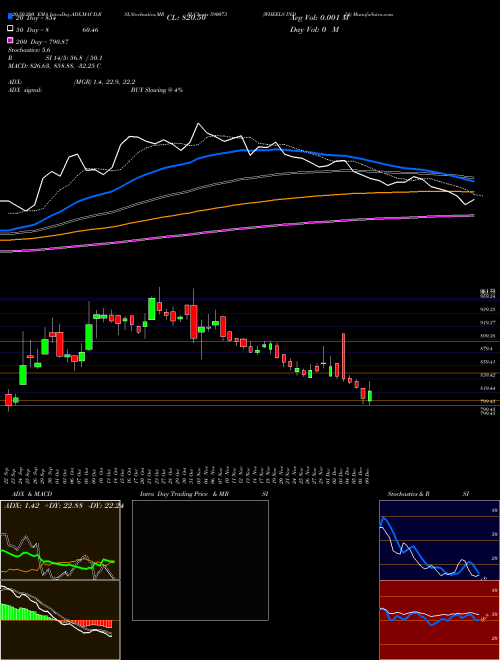Click the 'Day Vol: 0 M' label
Image resolution: width=500 pixels, height=660 pixels.
coord(314,29)
